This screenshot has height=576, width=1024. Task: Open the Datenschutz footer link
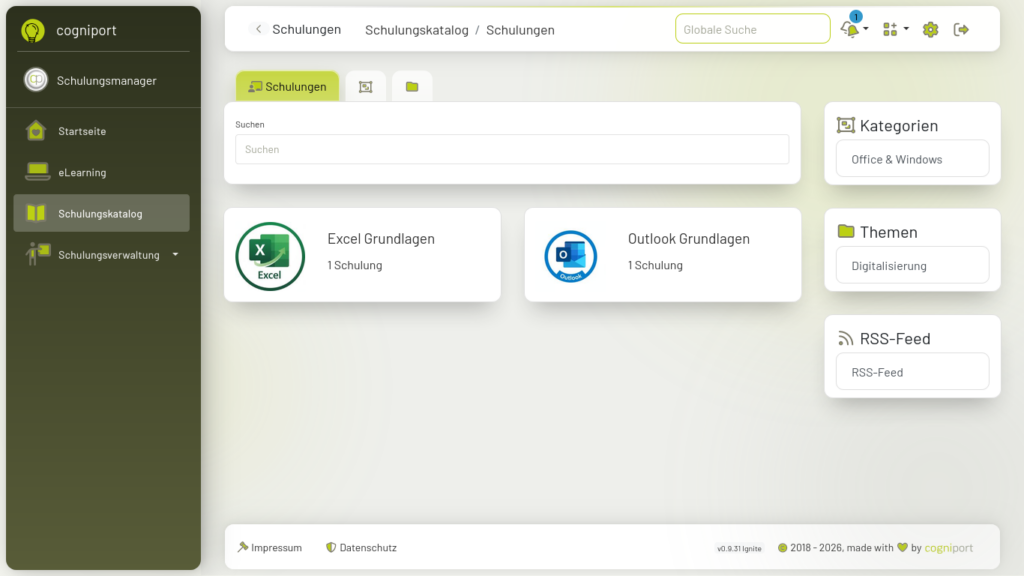click(361, 547)
